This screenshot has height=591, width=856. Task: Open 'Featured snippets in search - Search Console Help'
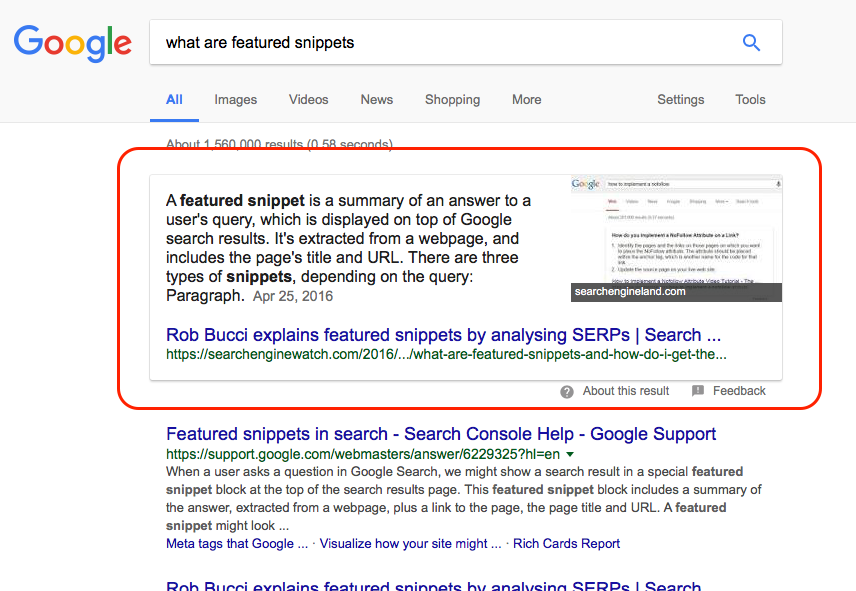point(441,434)
